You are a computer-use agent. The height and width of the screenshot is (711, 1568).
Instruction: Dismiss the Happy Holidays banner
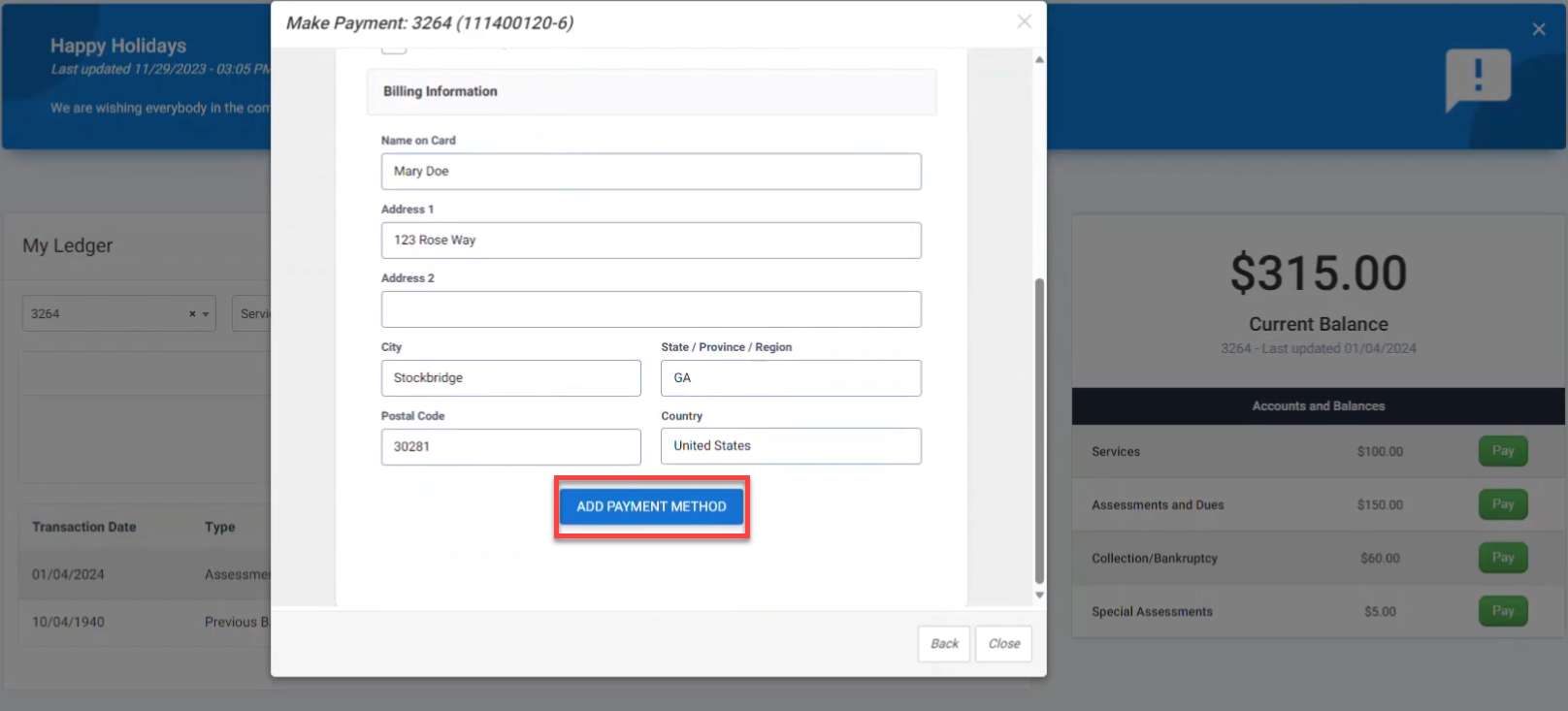click(x=1539, y=29)
